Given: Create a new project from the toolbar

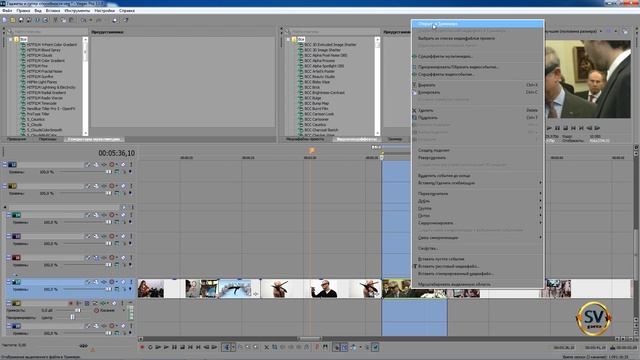Looking at the screenshot, I should (x=5, y=20).
